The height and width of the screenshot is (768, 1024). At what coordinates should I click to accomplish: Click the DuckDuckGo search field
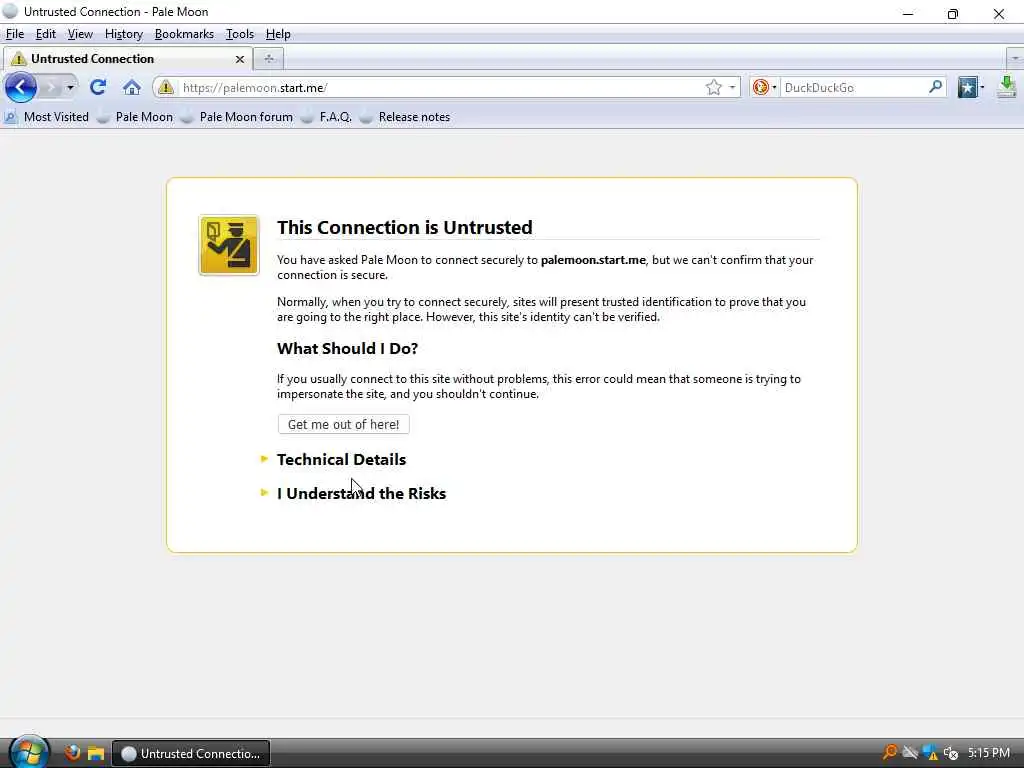[x=854, y=88]
